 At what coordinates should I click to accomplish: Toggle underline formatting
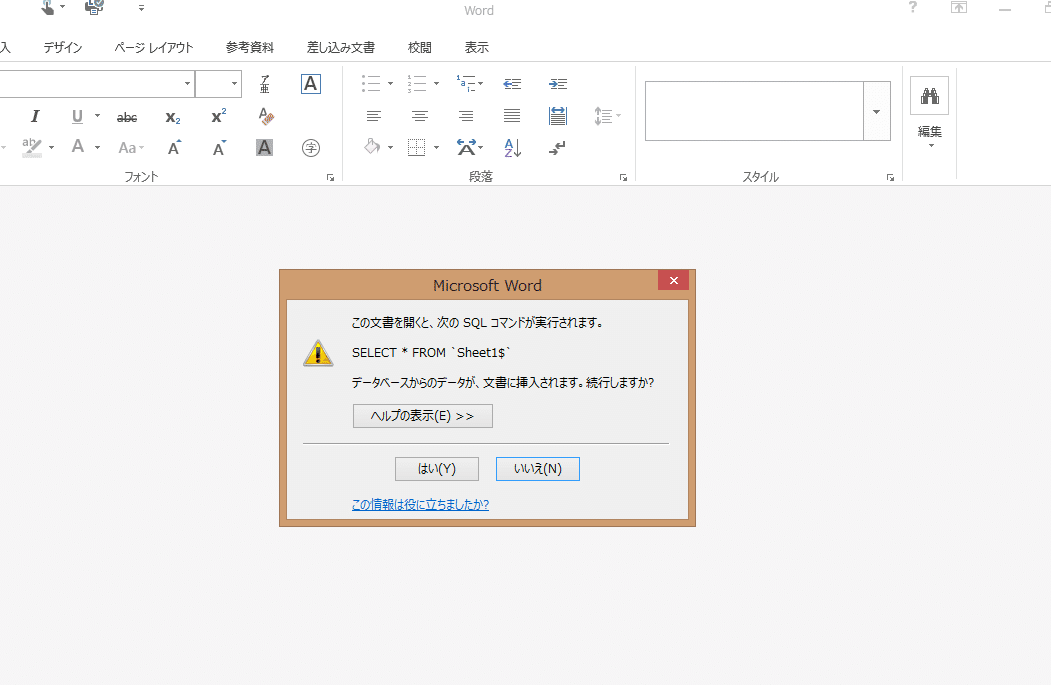point(77,117)
